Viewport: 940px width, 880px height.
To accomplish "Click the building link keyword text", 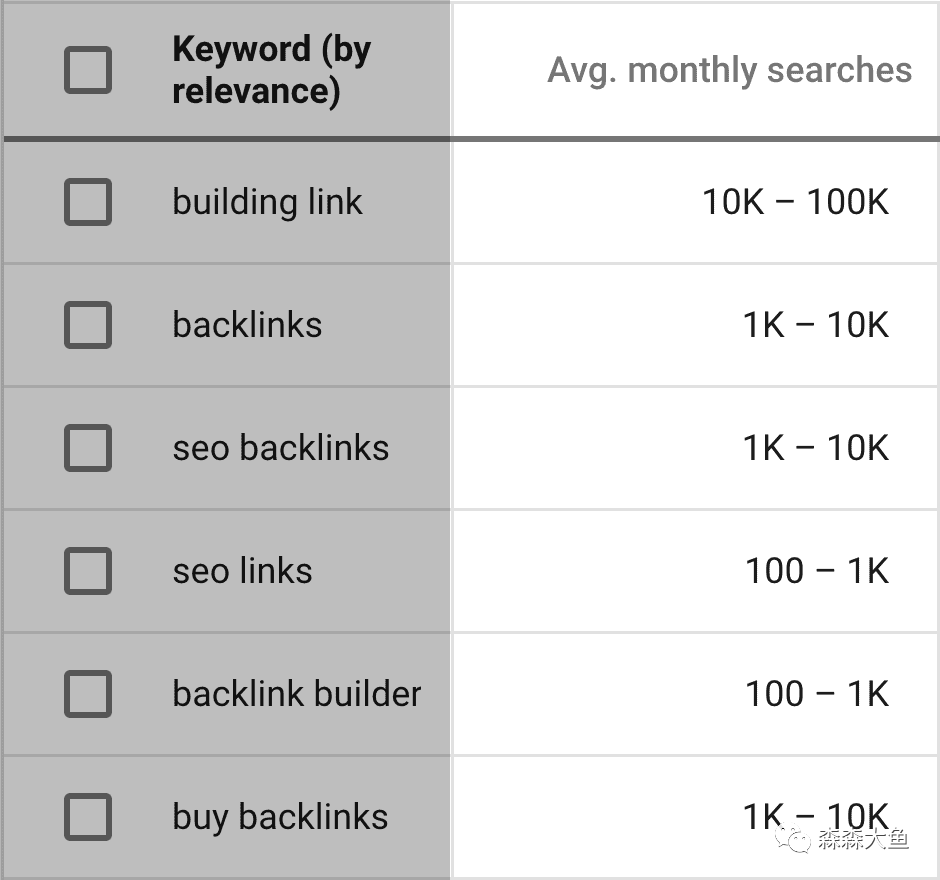I will [267, 202].
